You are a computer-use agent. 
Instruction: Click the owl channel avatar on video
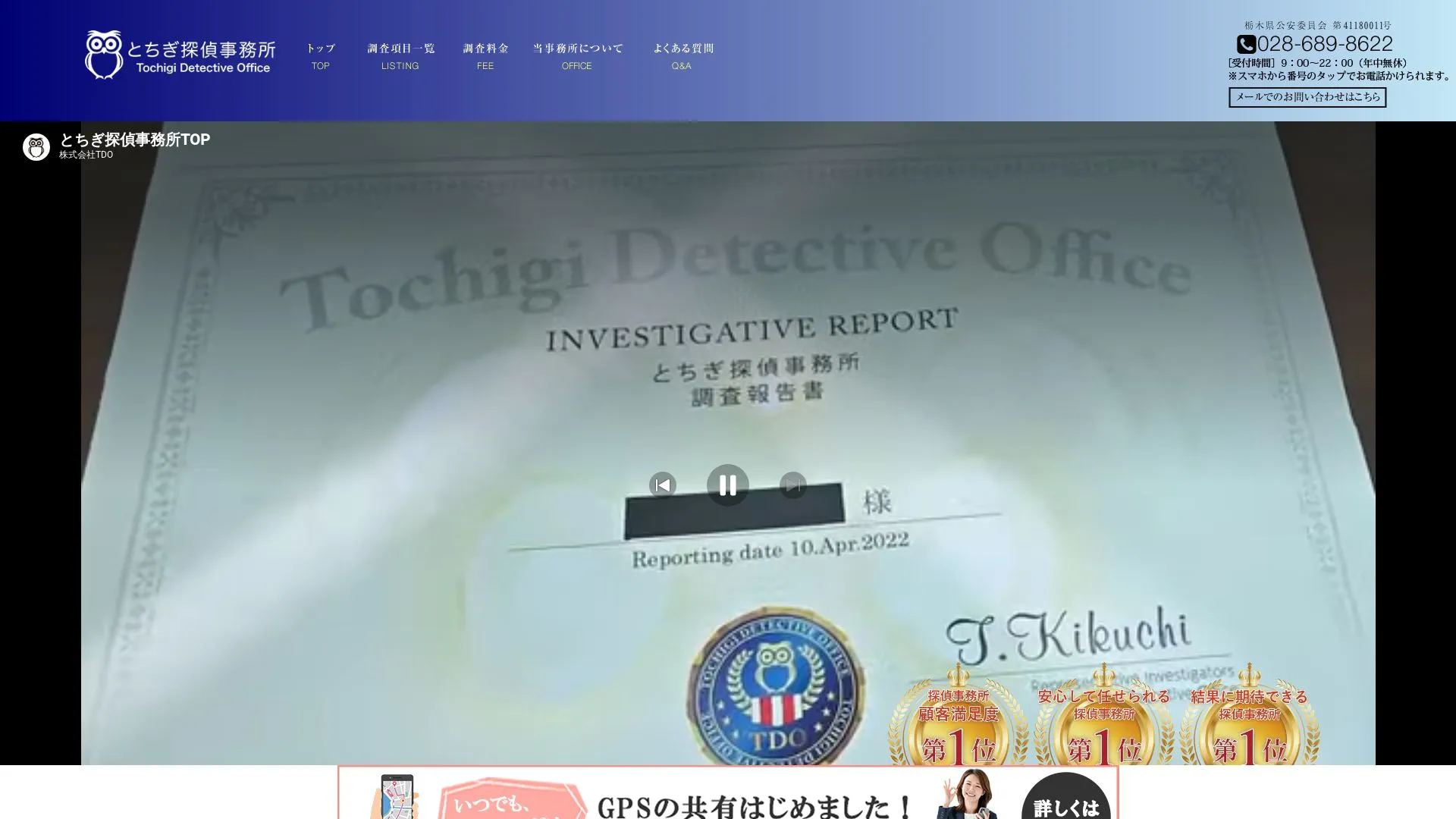pos(36,146)
